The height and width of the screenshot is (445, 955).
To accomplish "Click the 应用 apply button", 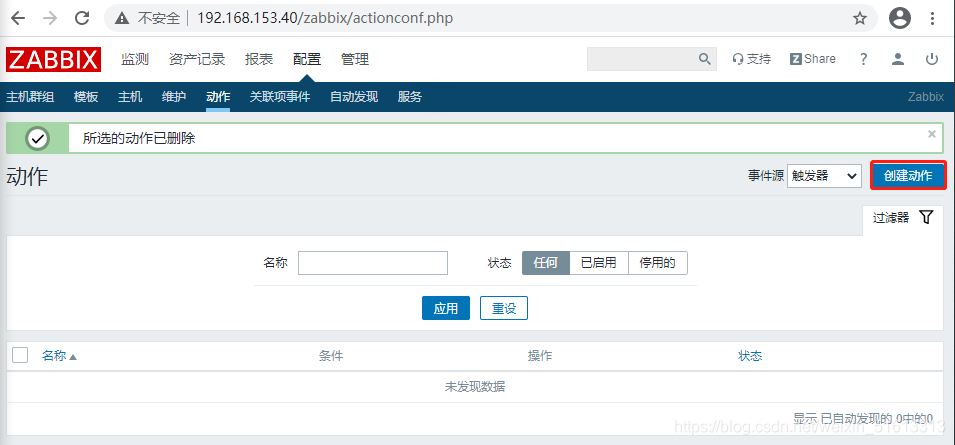I will (446, 308).
